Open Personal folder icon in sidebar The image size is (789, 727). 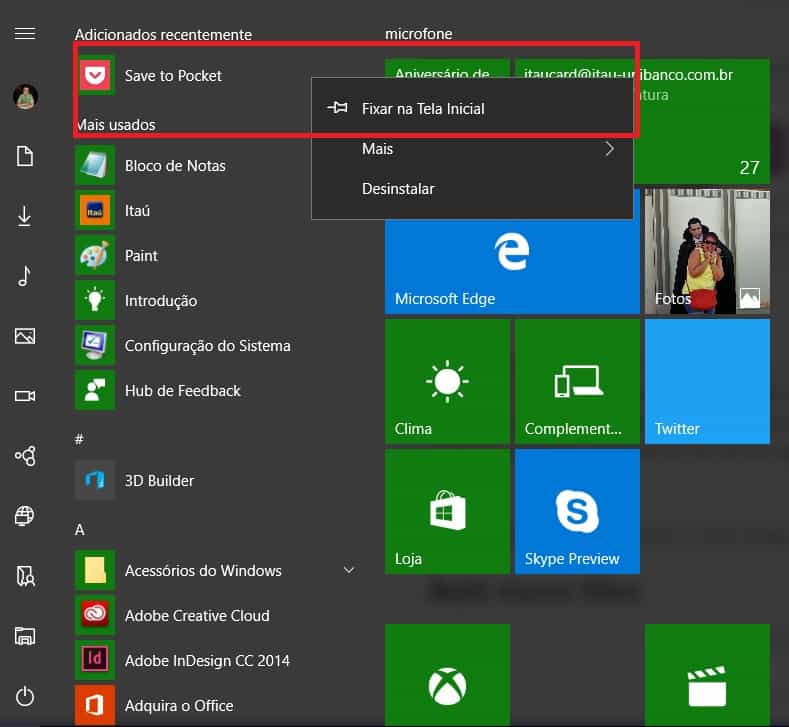coord(25,576)
